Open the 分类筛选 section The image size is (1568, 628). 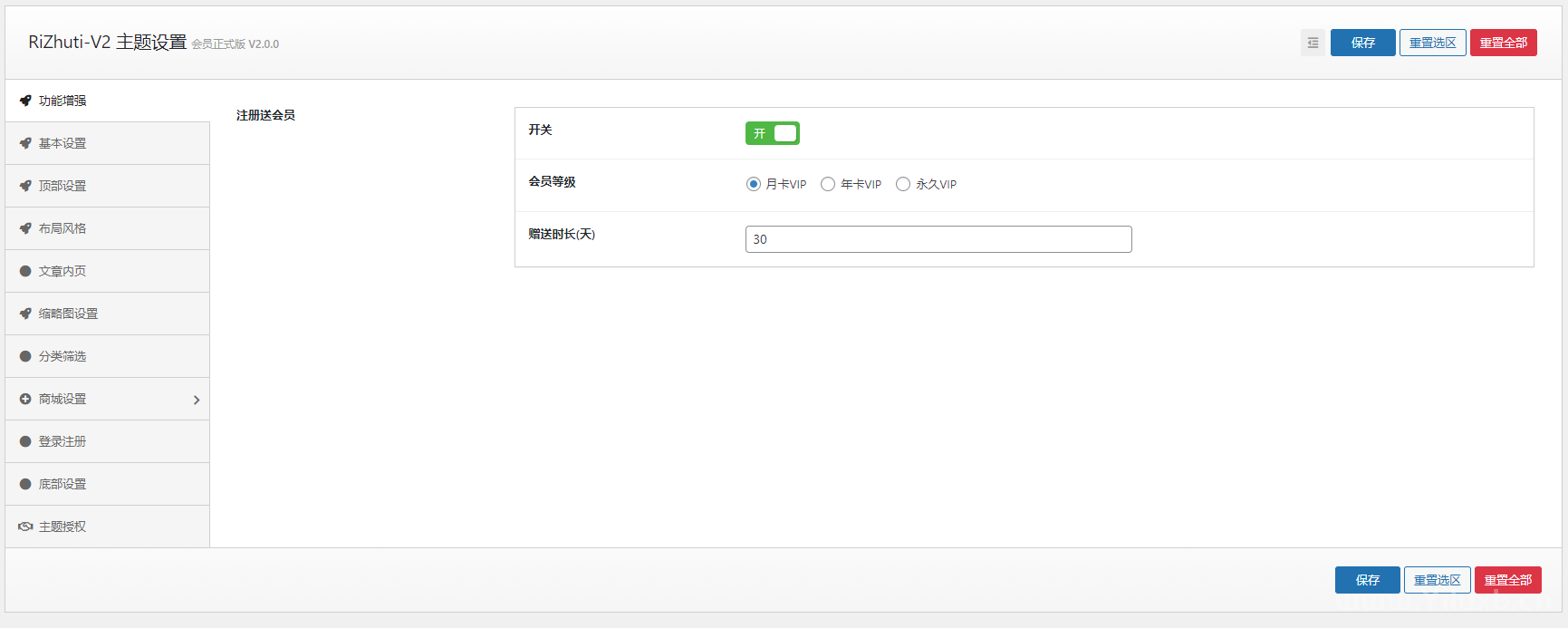(x=63, y=356)
